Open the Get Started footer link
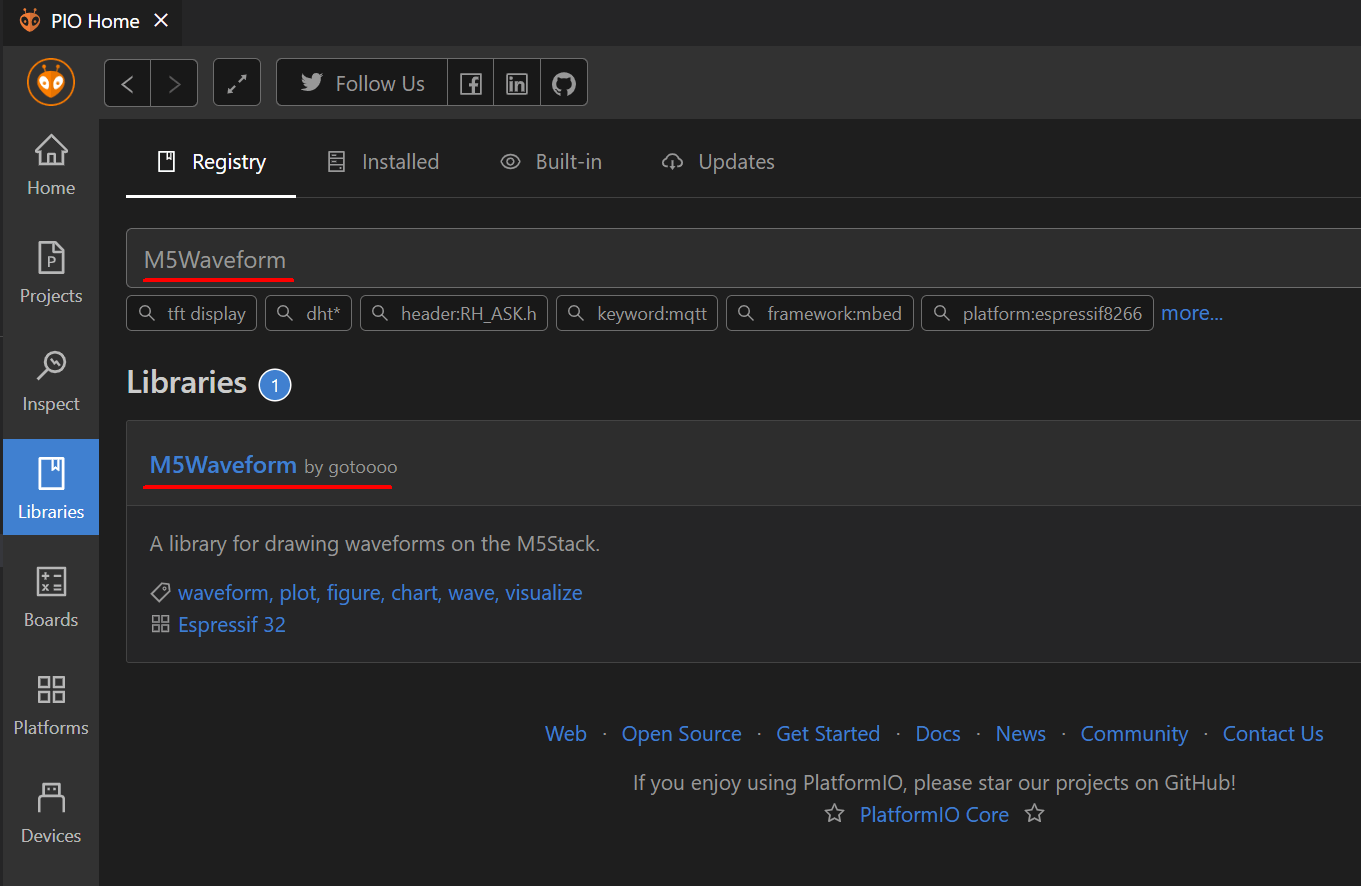 [828, 734]
